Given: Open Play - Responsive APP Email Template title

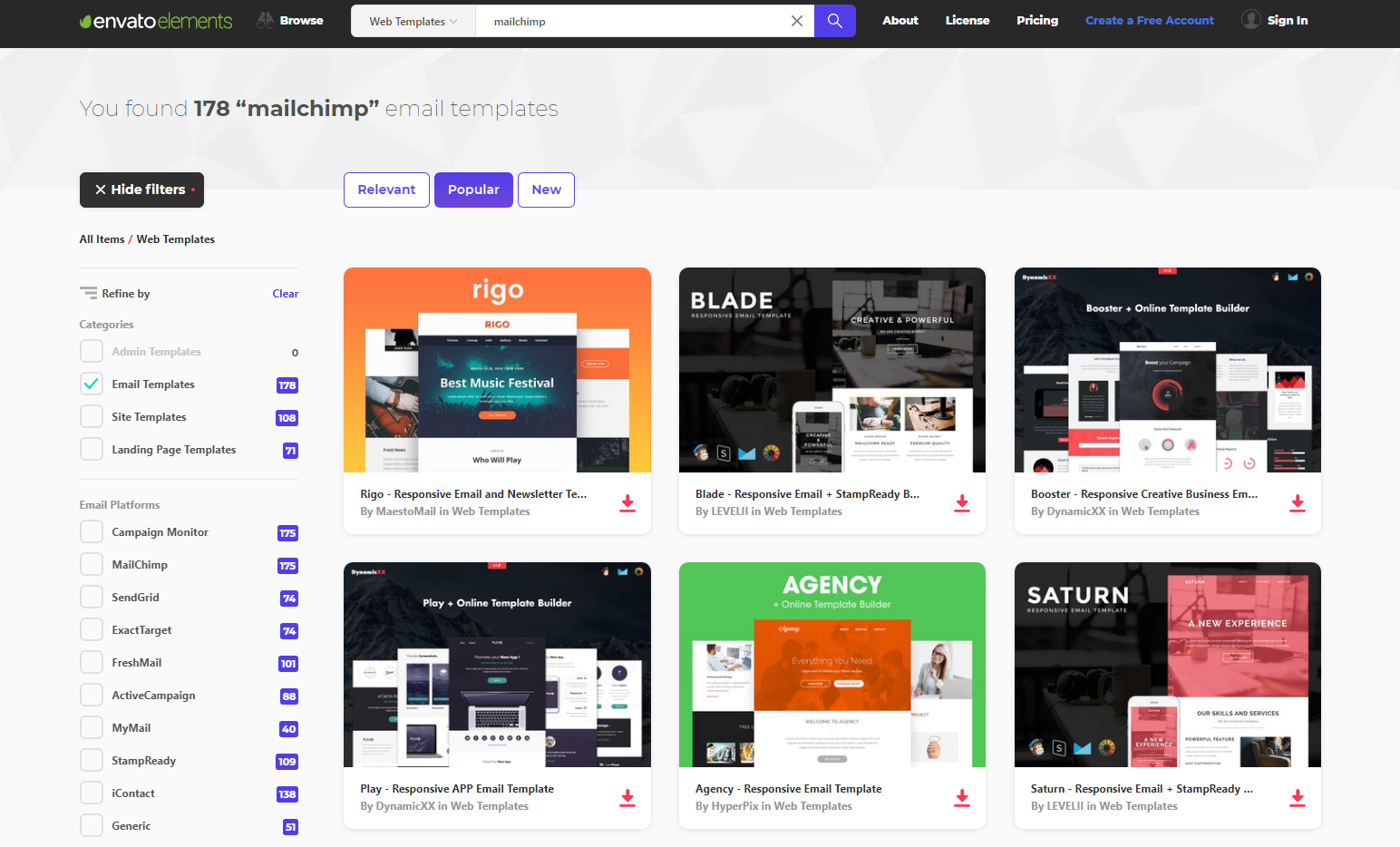Looking at the screenshot, I should click(457, 789).
